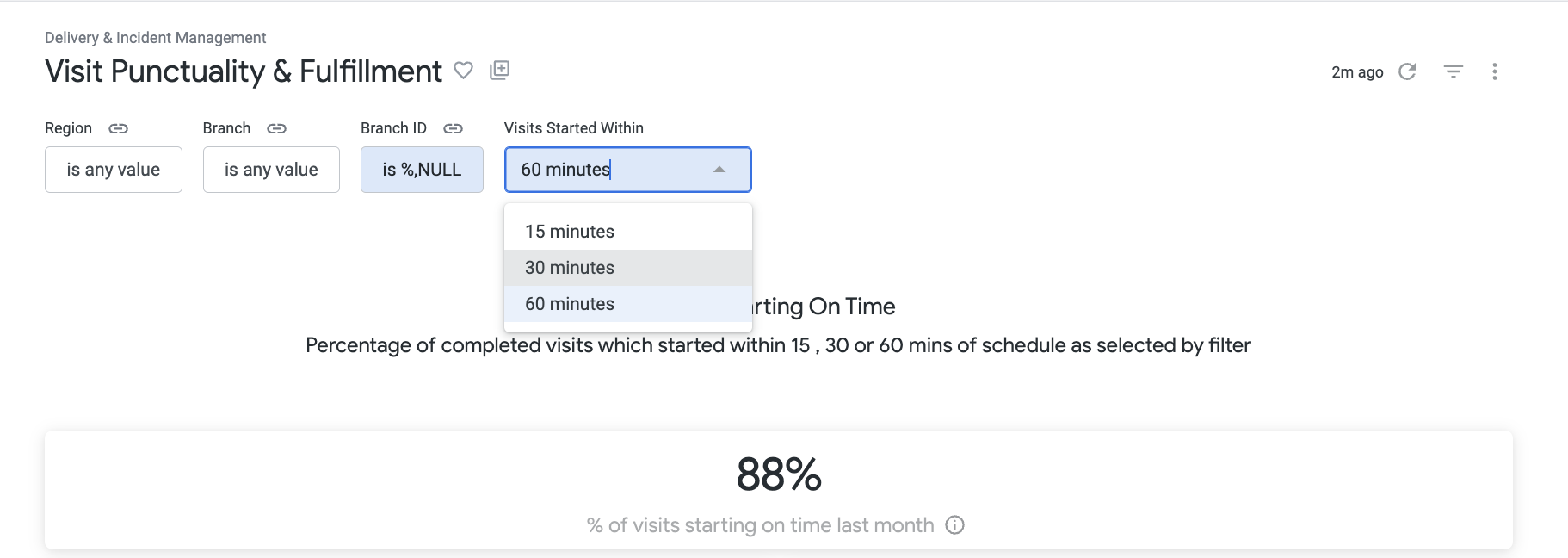Click the Visit Punctuality & Fulfillment title
Screen dimensions: 1568x558
coord(244,71)
